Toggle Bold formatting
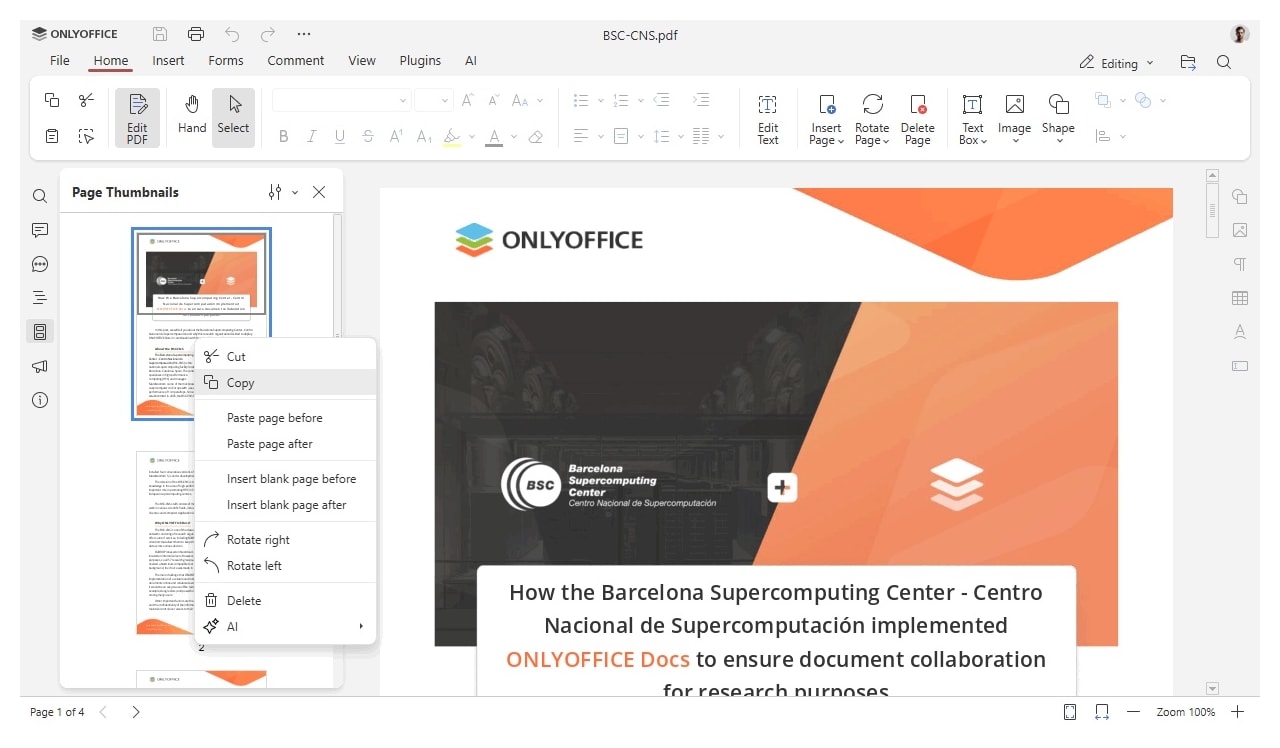Screen dimensions: 1280x748 click(284, 136)
